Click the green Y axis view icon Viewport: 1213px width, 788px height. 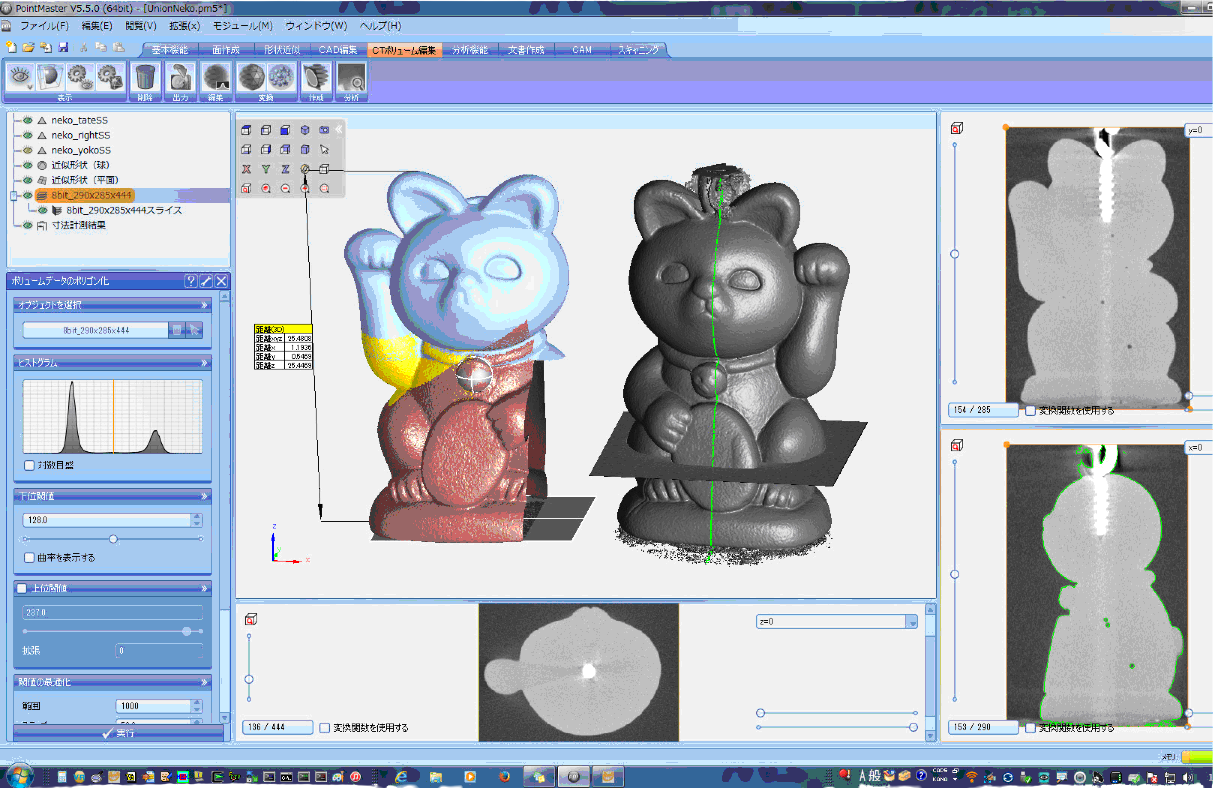tap(266, 169)
